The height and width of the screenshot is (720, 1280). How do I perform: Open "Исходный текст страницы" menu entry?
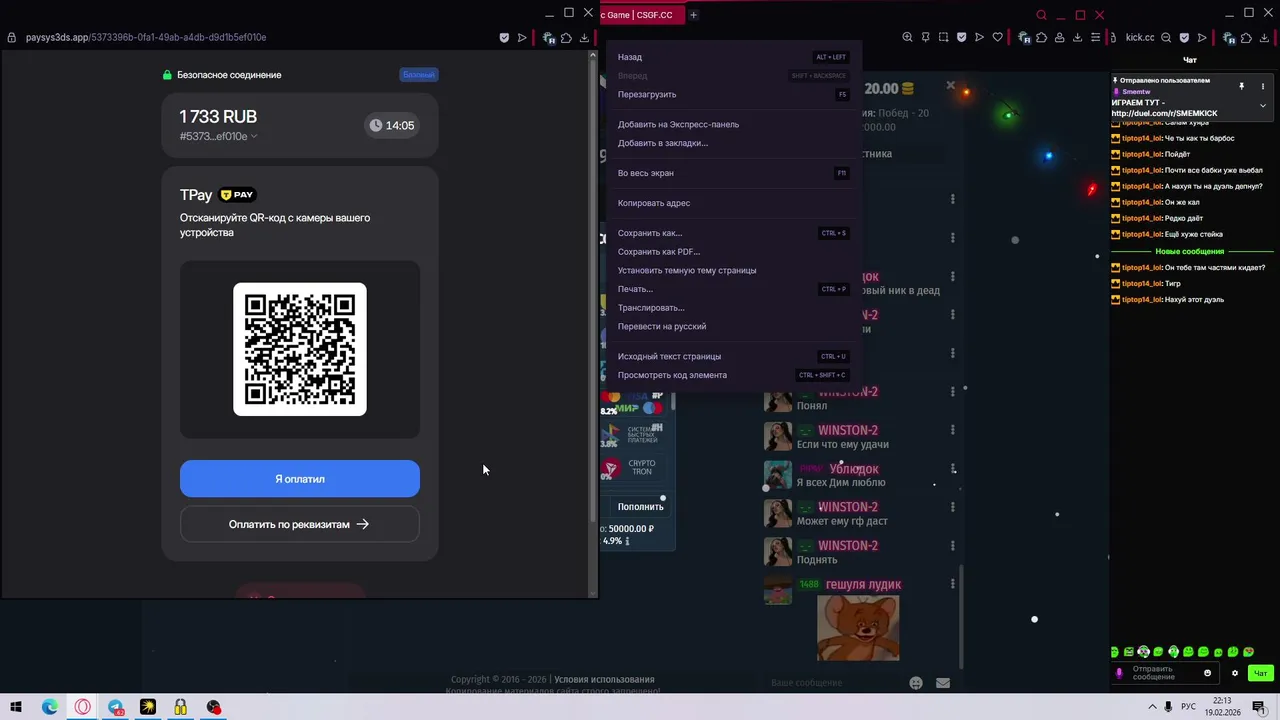[x=733, y=356]
